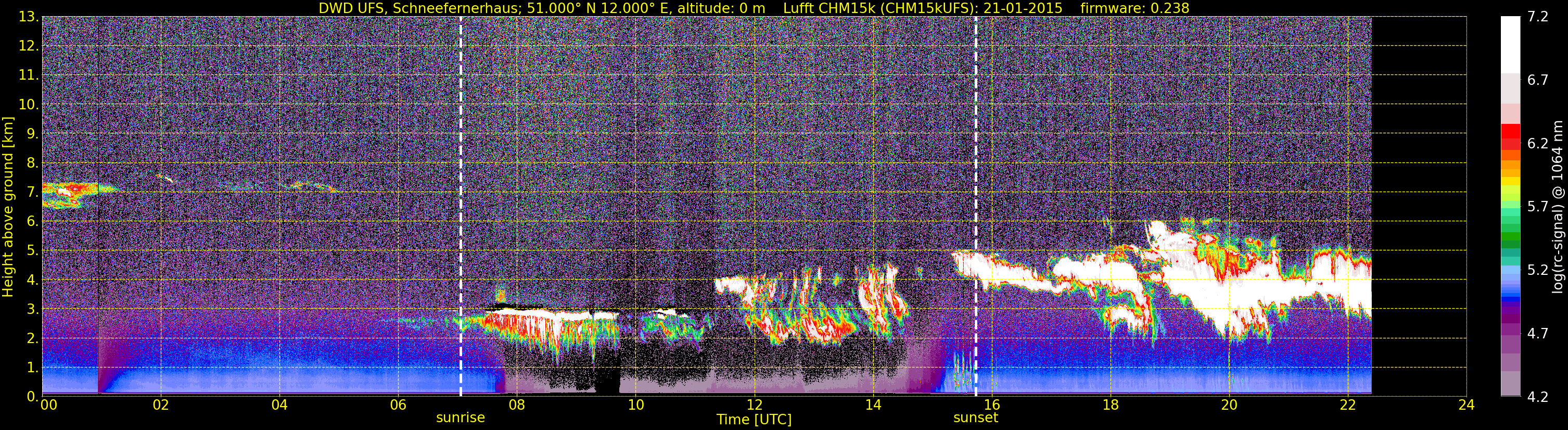Click the y-axis tick label '5.'
This screenshot has height=430, width=1568.
click(32, 250)
